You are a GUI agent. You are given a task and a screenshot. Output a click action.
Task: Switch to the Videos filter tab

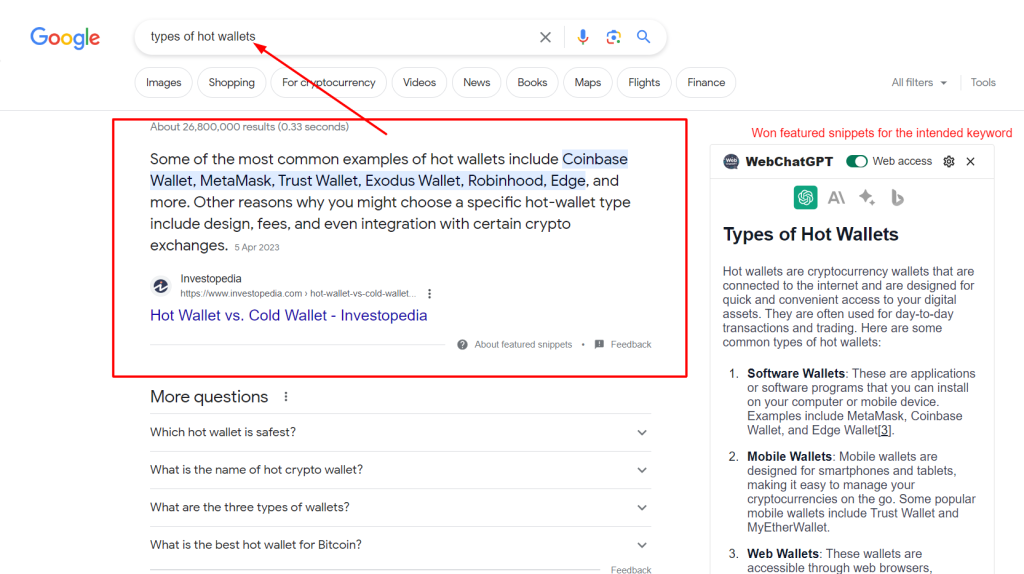point(419,82)
